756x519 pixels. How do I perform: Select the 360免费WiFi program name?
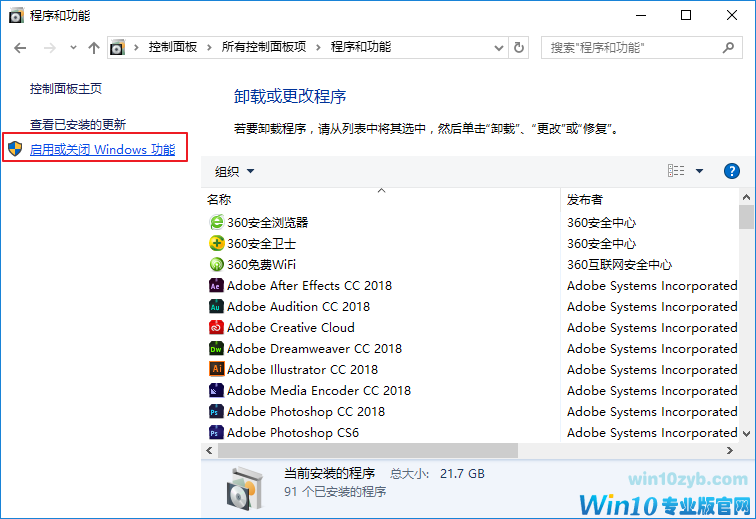(x=261, y=264)
